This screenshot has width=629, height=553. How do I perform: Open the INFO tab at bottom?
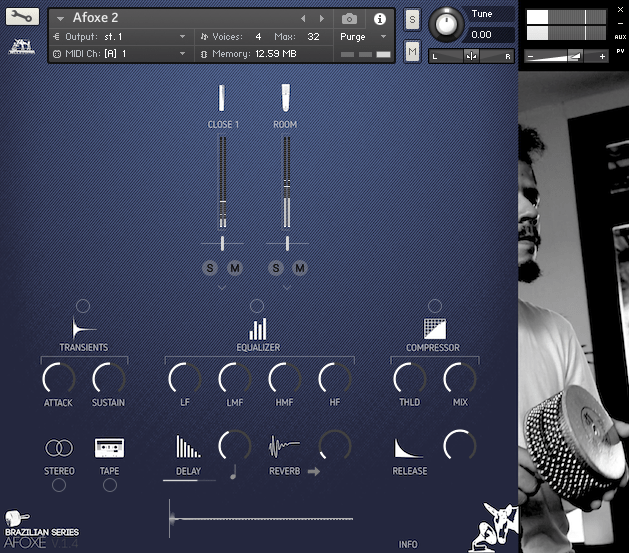click(408, 545)
